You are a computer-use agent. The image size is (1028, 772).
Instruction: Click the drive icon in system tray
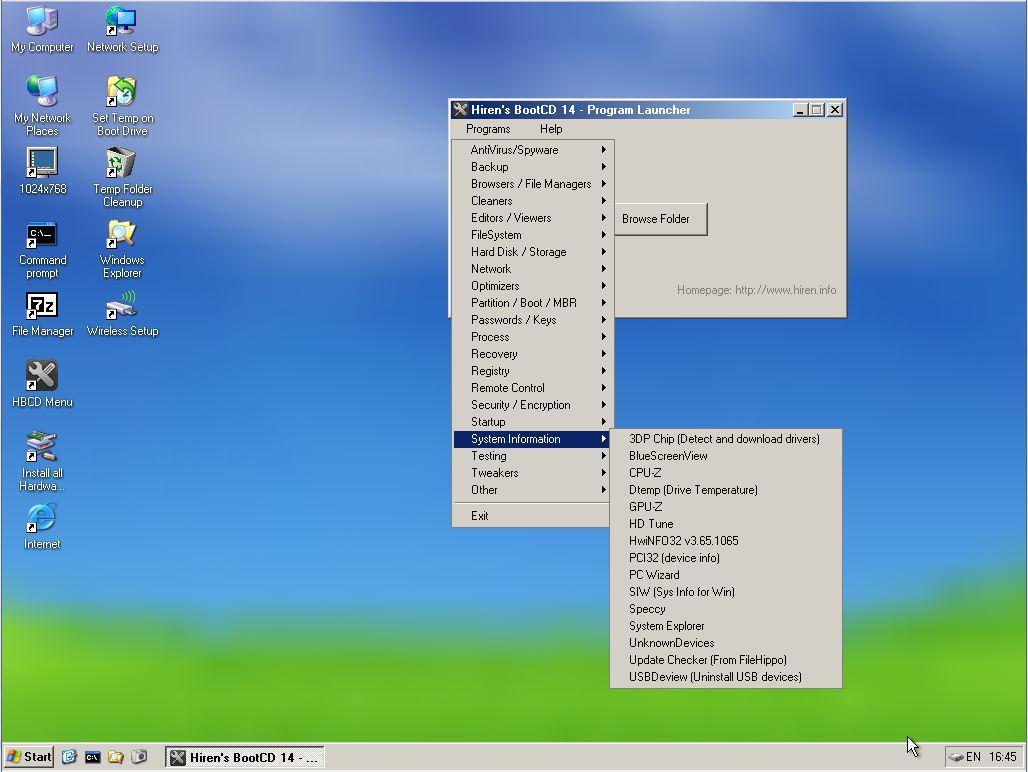click(956, 757)
